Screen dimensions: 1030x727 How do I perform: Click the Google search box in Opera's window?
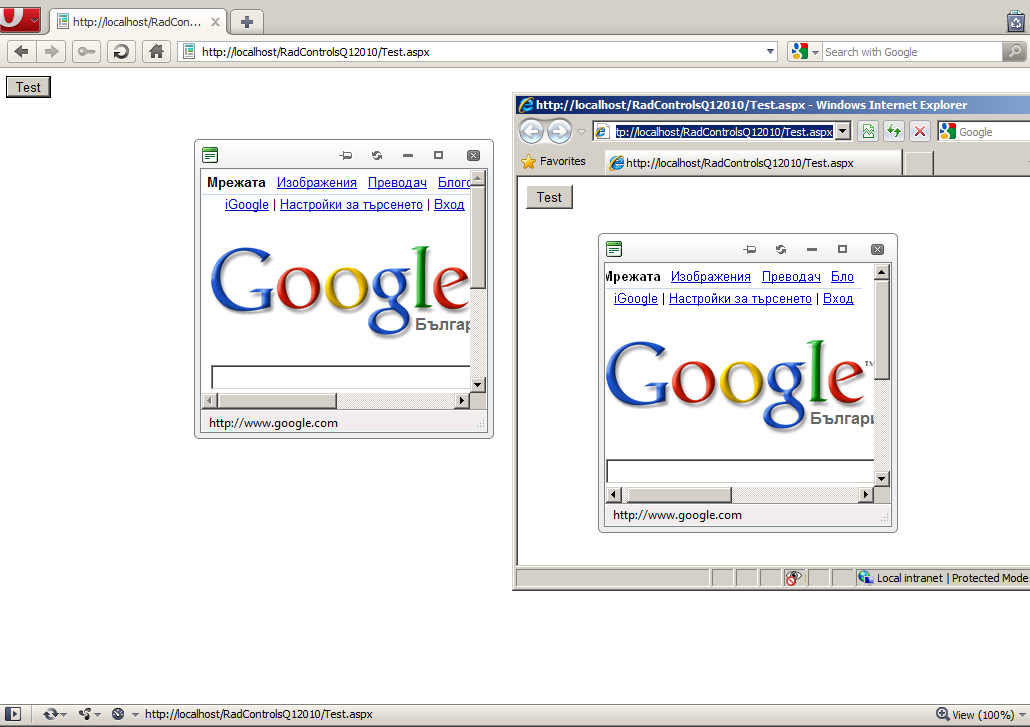[340, 377]
